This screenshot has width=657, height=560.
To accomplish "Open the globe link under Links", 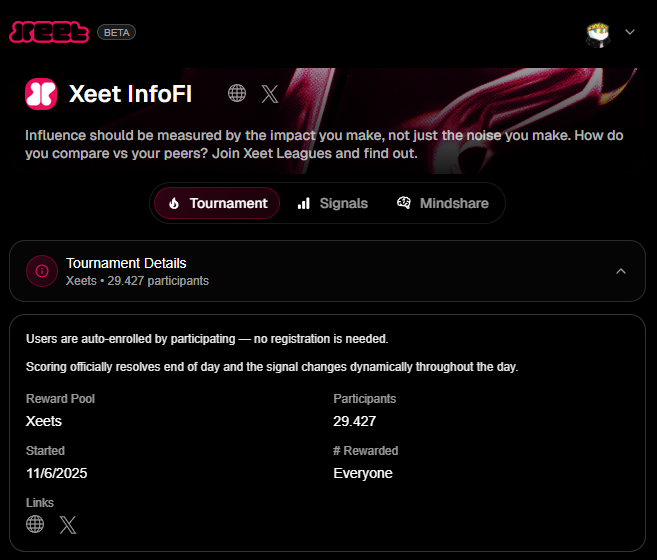I will [35, 524].
